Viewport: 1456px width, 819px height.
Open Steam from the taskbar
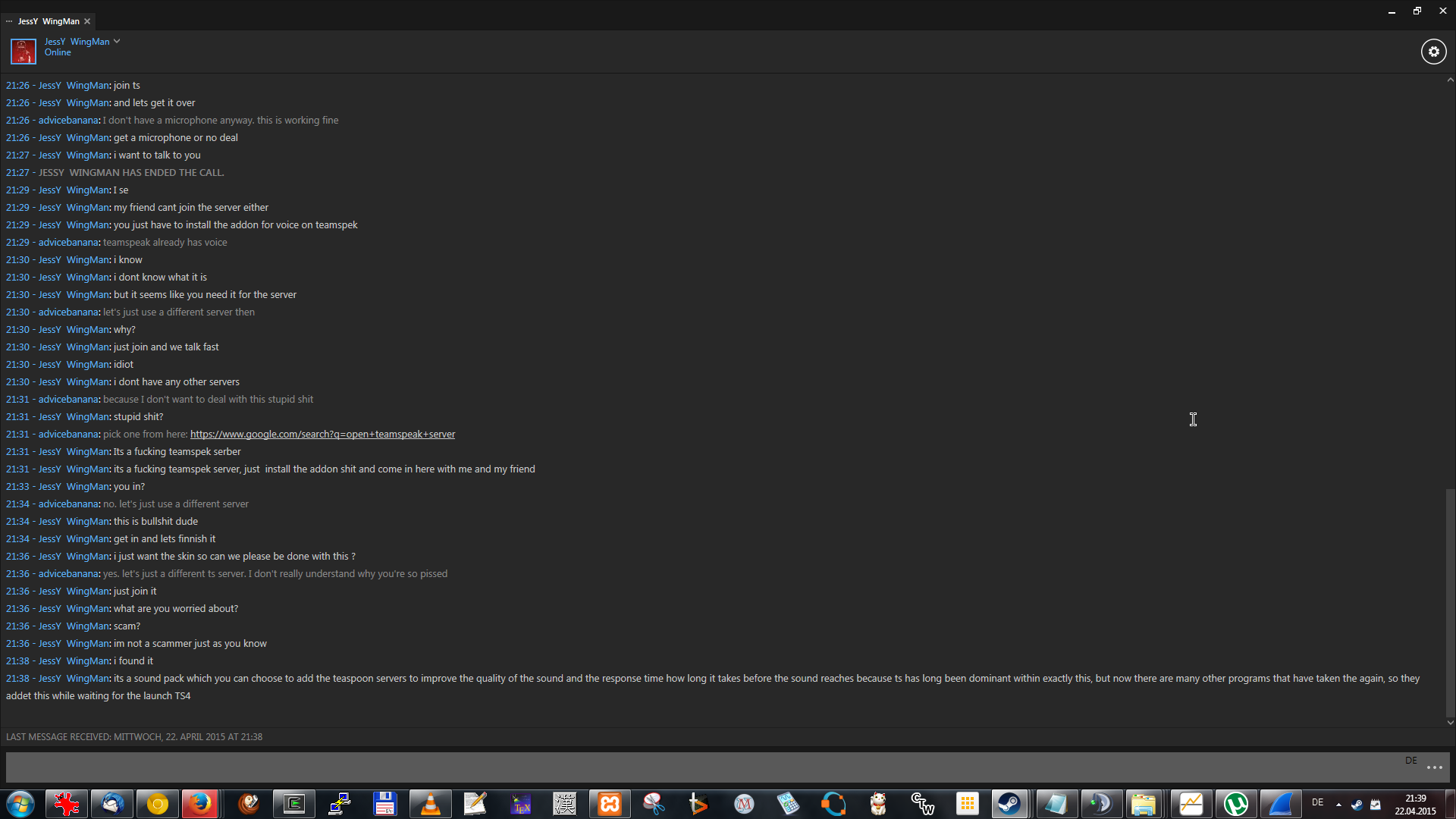click(1009, 804)
